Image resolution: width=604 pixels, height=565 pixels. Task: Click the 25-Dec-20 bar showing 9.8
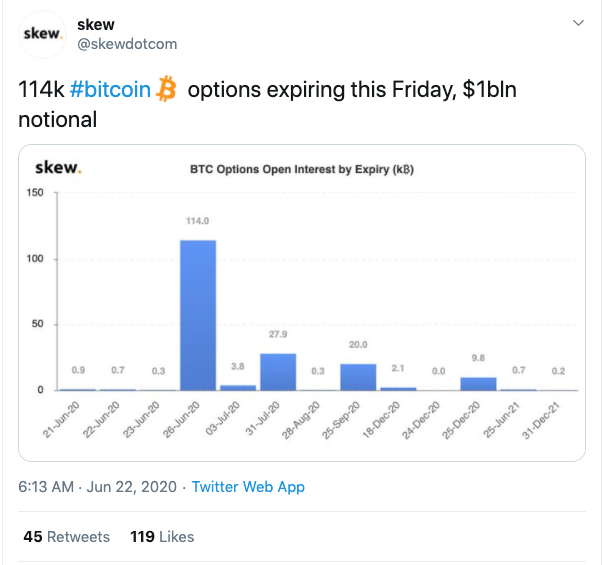point(478,384)
